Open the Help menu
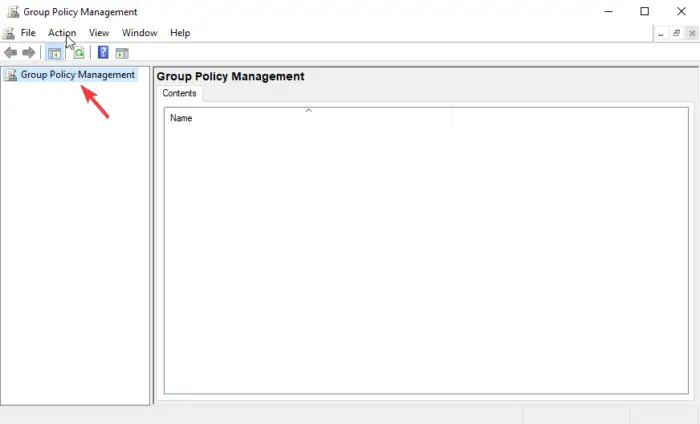 [x=180, y=33]
